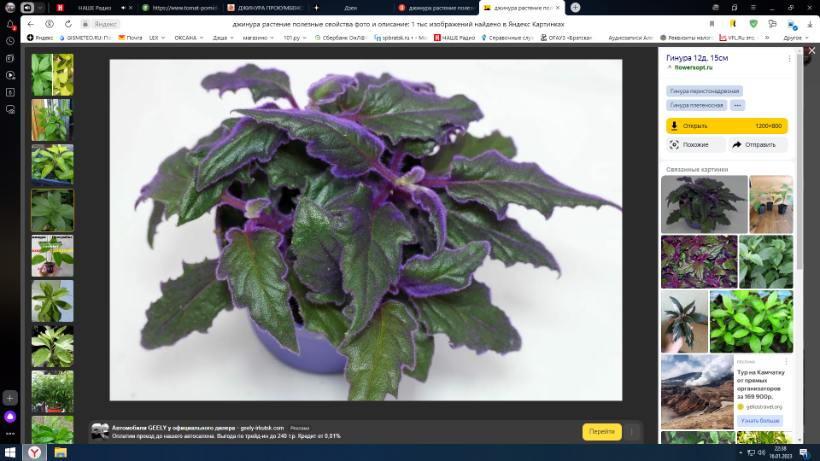The height and width of the screenshot is (461, 820).
Task: Click the Yandex ID shield icon near reload
Action: coord(49,24)
